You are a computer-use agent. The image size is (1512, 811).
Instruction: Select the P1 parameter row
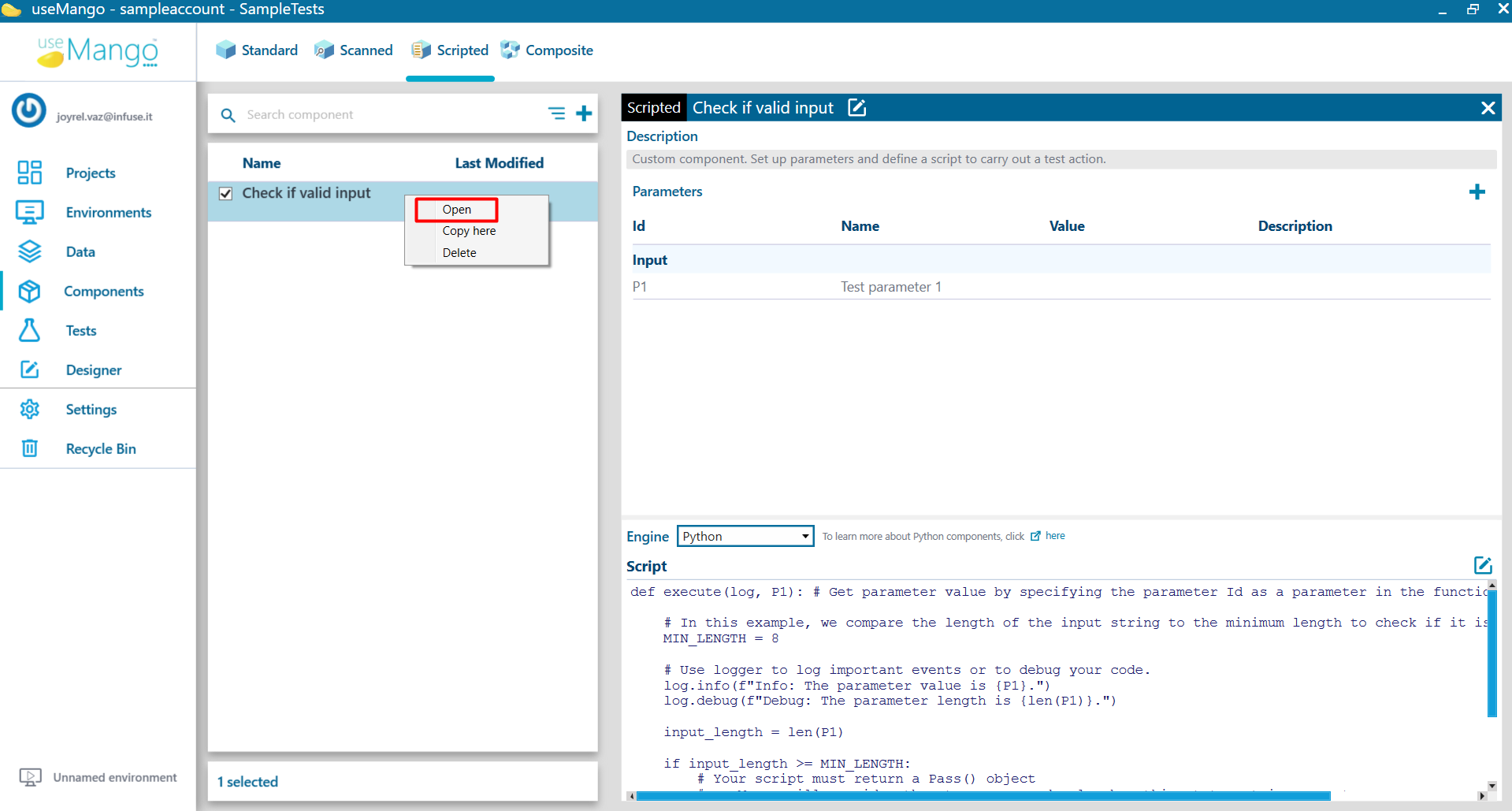click(x=1061, y=287)
